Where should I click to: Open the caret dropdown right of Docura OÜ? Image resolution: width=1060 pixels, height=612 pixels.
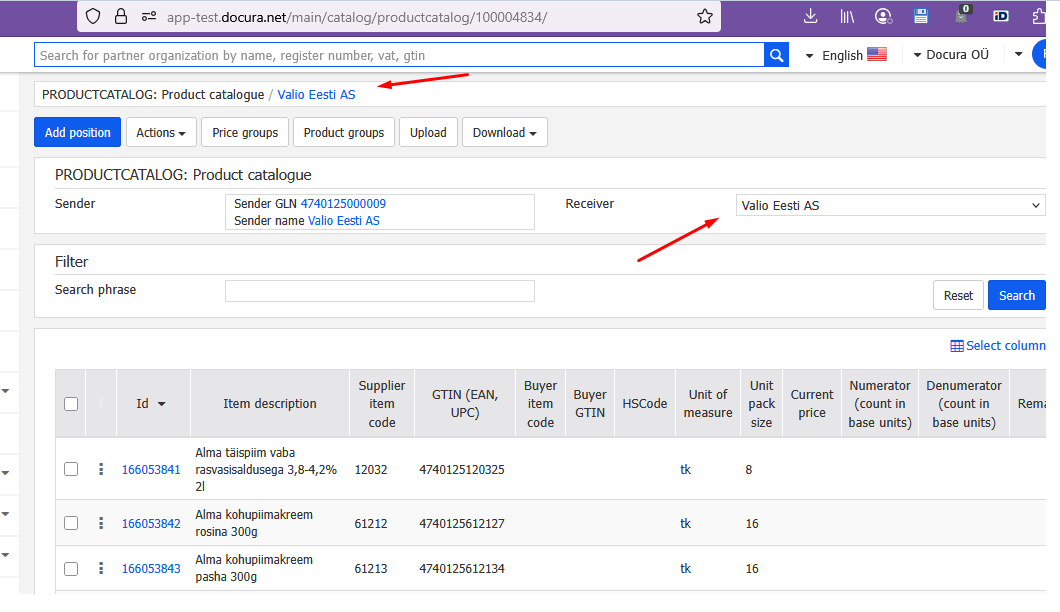point(1019,54)
